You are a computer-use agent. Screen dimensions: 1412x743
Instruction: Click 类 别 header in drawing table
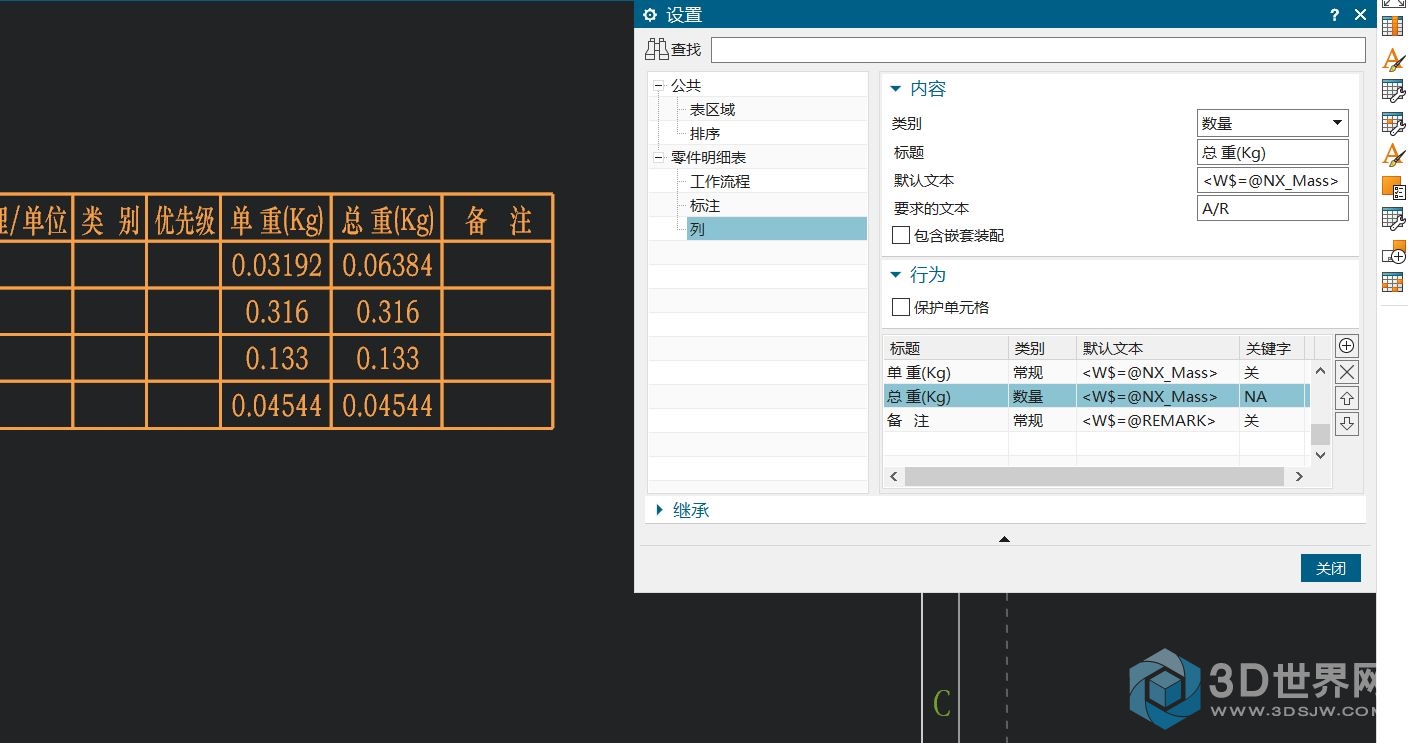[110, 221]
